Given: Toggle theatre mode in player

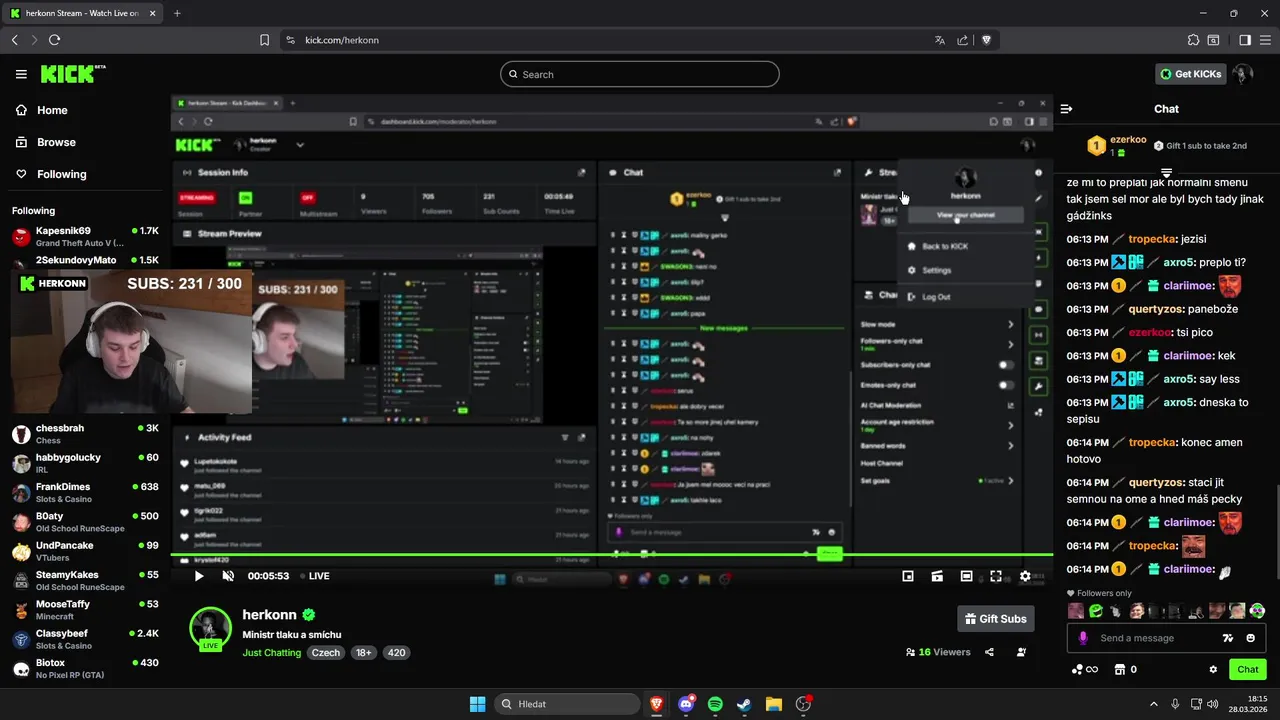Looking at the screenshot, I should (x=966, y=576).
